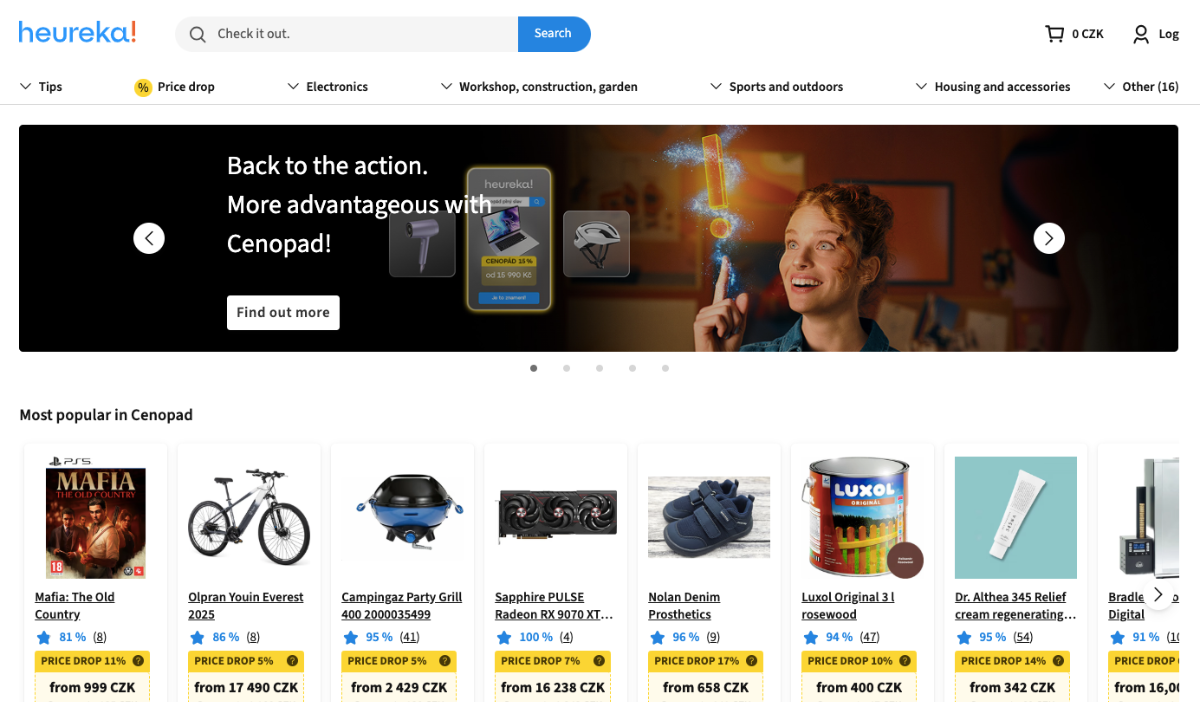This screenshot has height=702, width=1200.
Task: Click the heureka! logo
Action: tap(77, 33)
